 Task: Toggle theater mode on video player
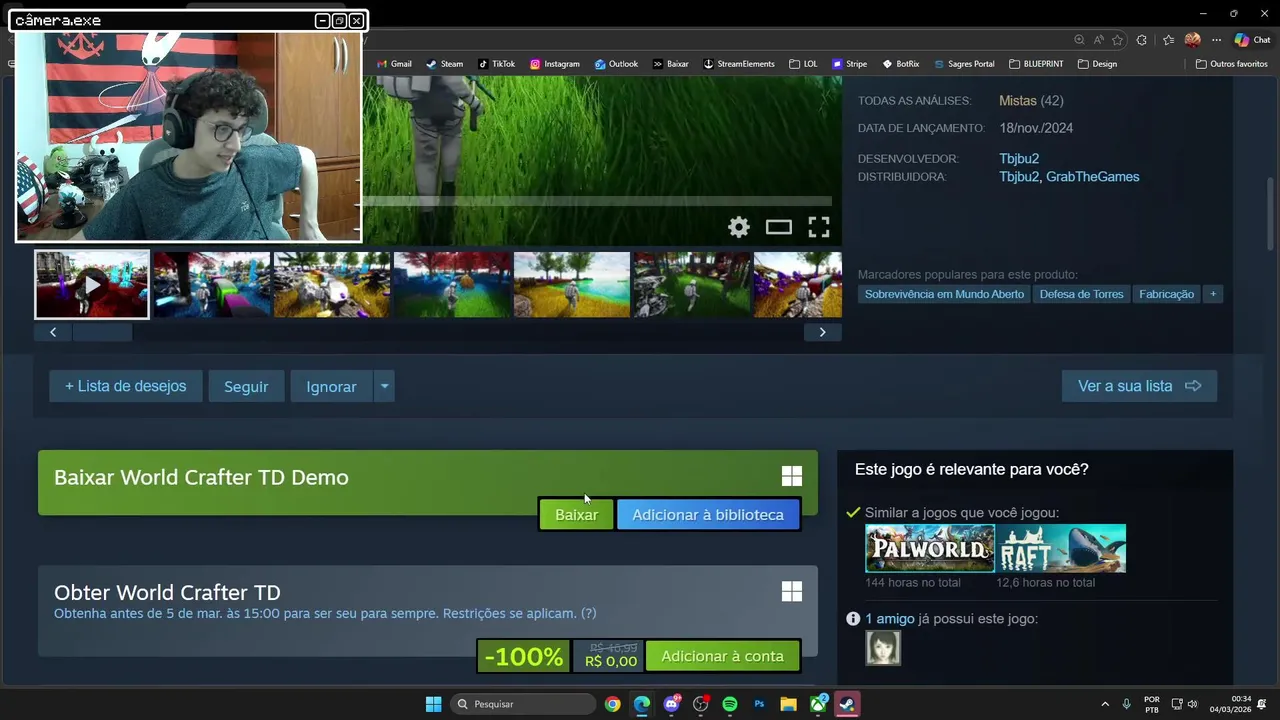click(778, 227)
